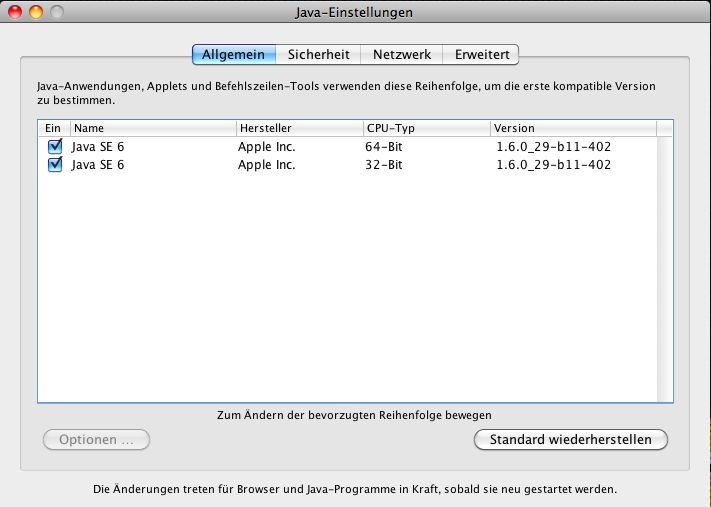The height and width of the screenshot is (507, 711).
Task: Close the Java-Einstellungen window
Action: coord(15,12)
